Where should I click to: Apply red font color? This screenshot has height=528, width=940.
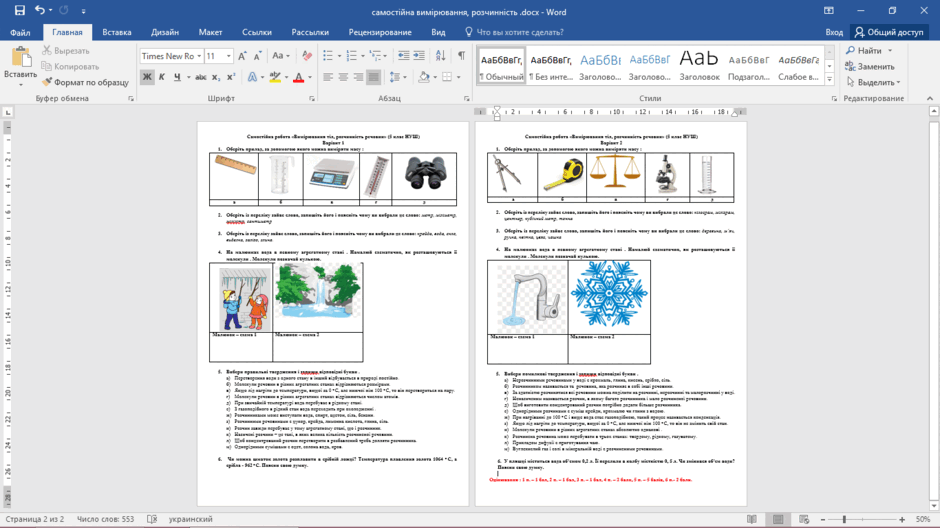click(299, 77)
